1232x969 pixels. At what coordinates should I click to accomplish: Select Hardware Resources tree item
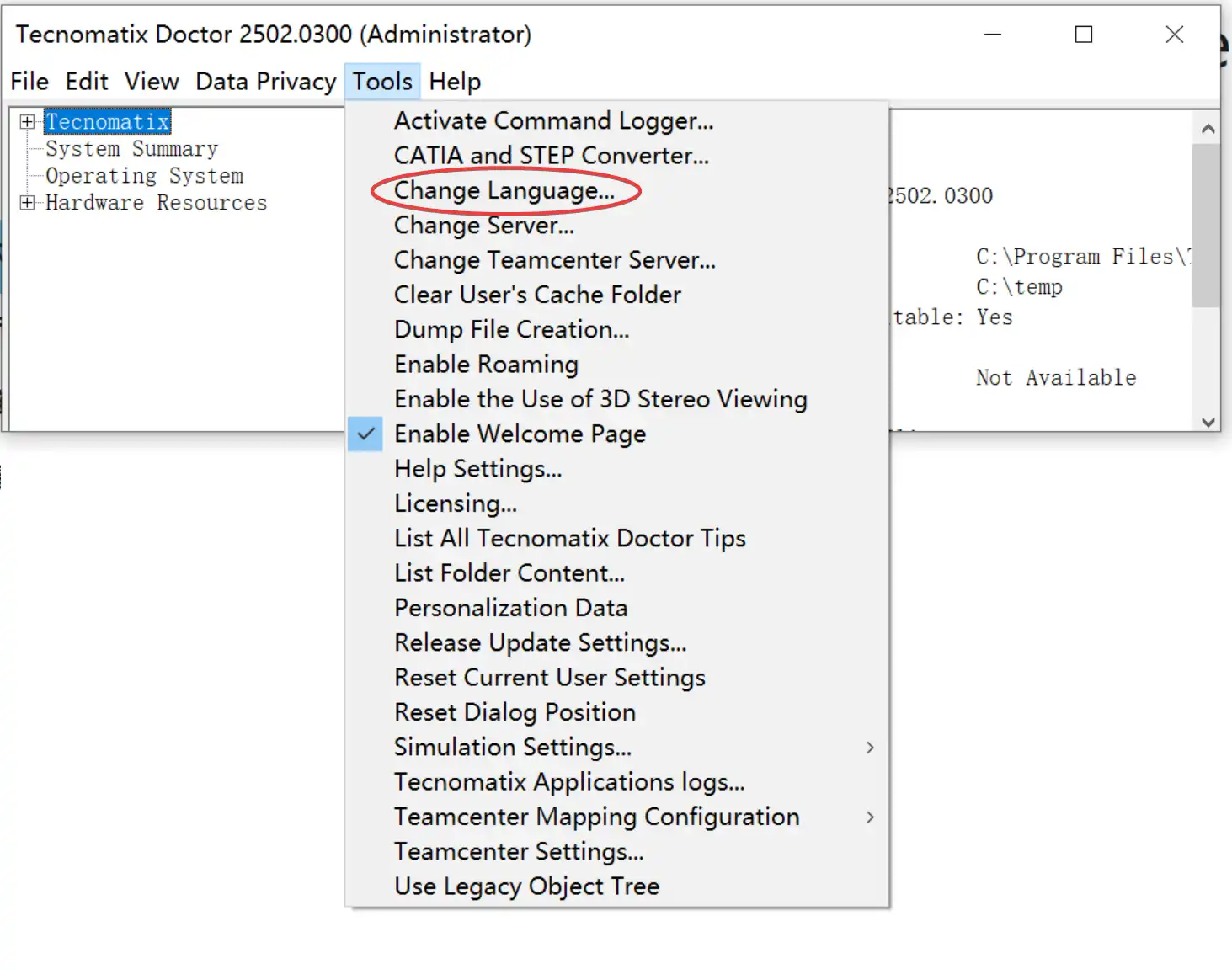pos(156,203)
